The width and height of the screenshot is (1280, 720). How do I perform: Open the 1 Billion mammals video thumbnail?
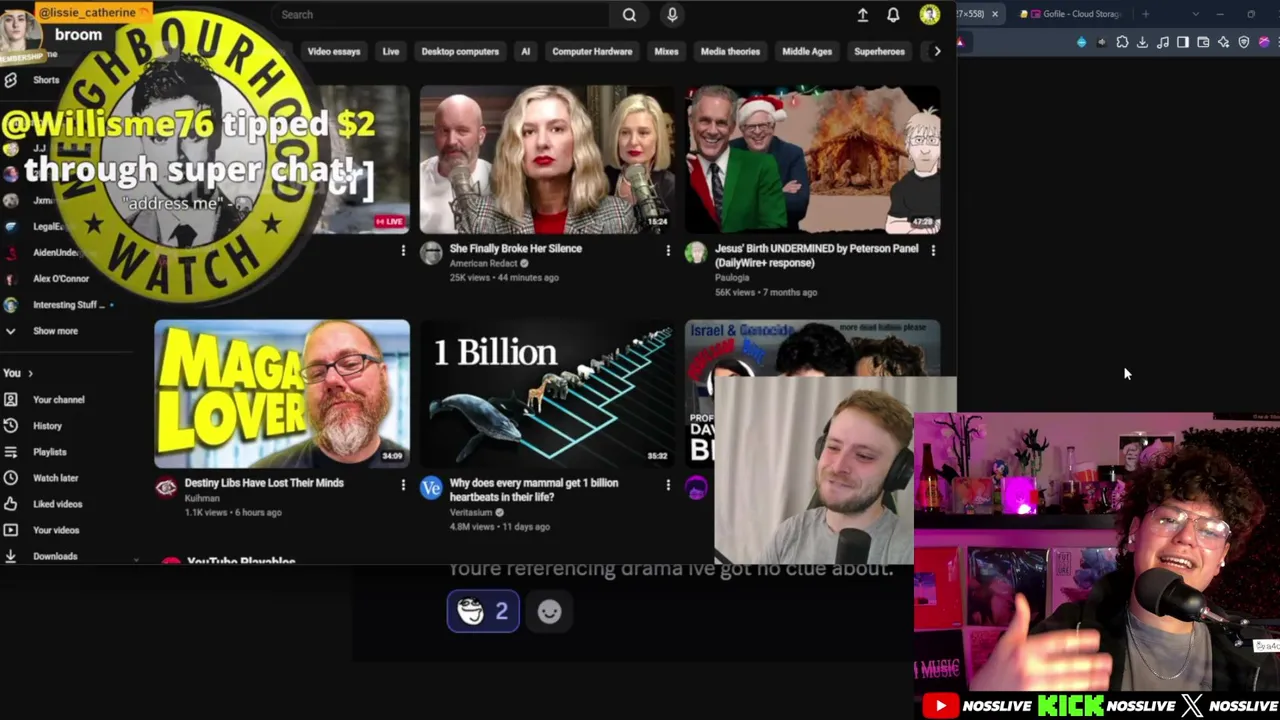[547, 394]
